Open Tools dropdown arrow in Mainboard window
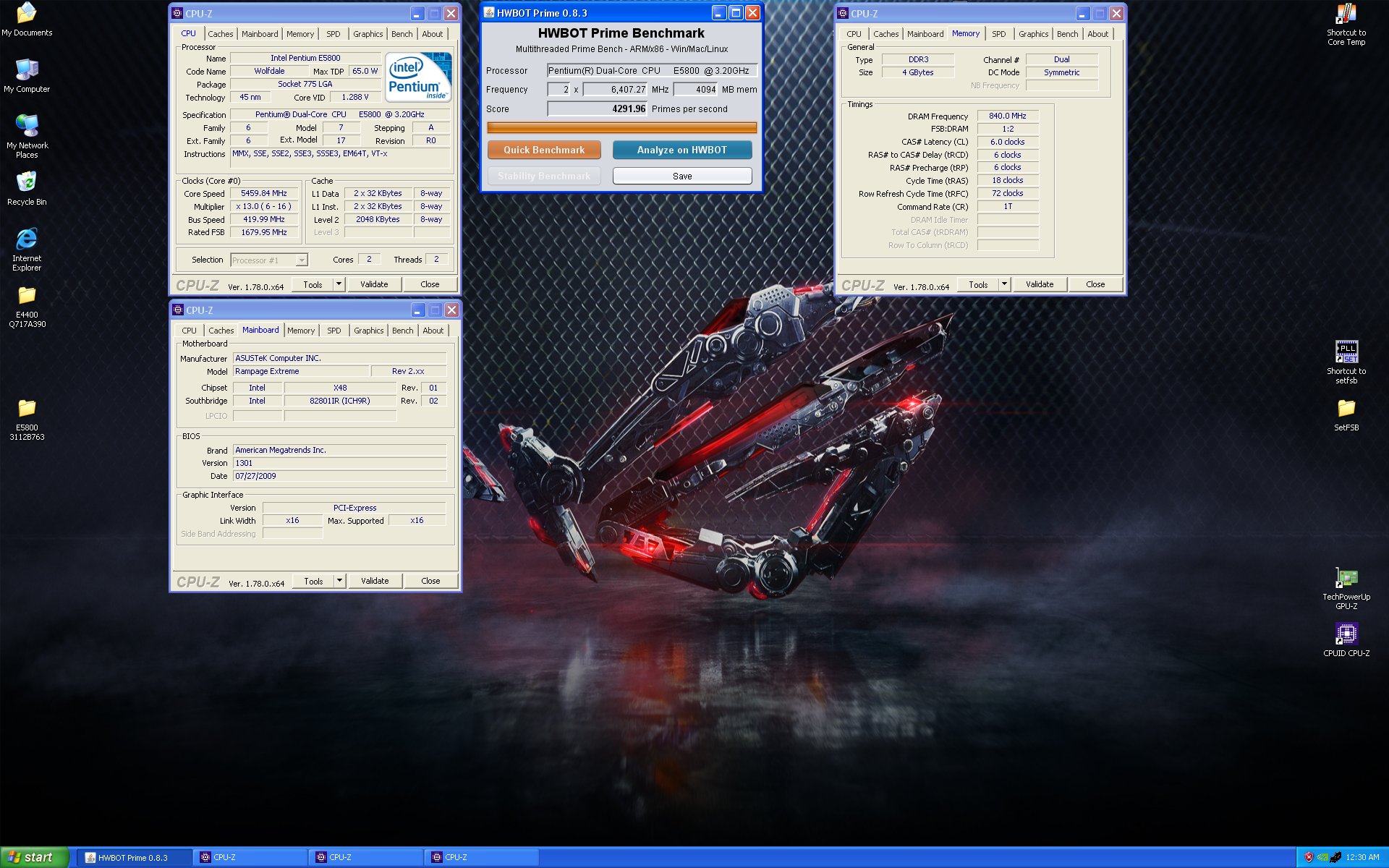 pyautogui.click(x=339, y=581)
